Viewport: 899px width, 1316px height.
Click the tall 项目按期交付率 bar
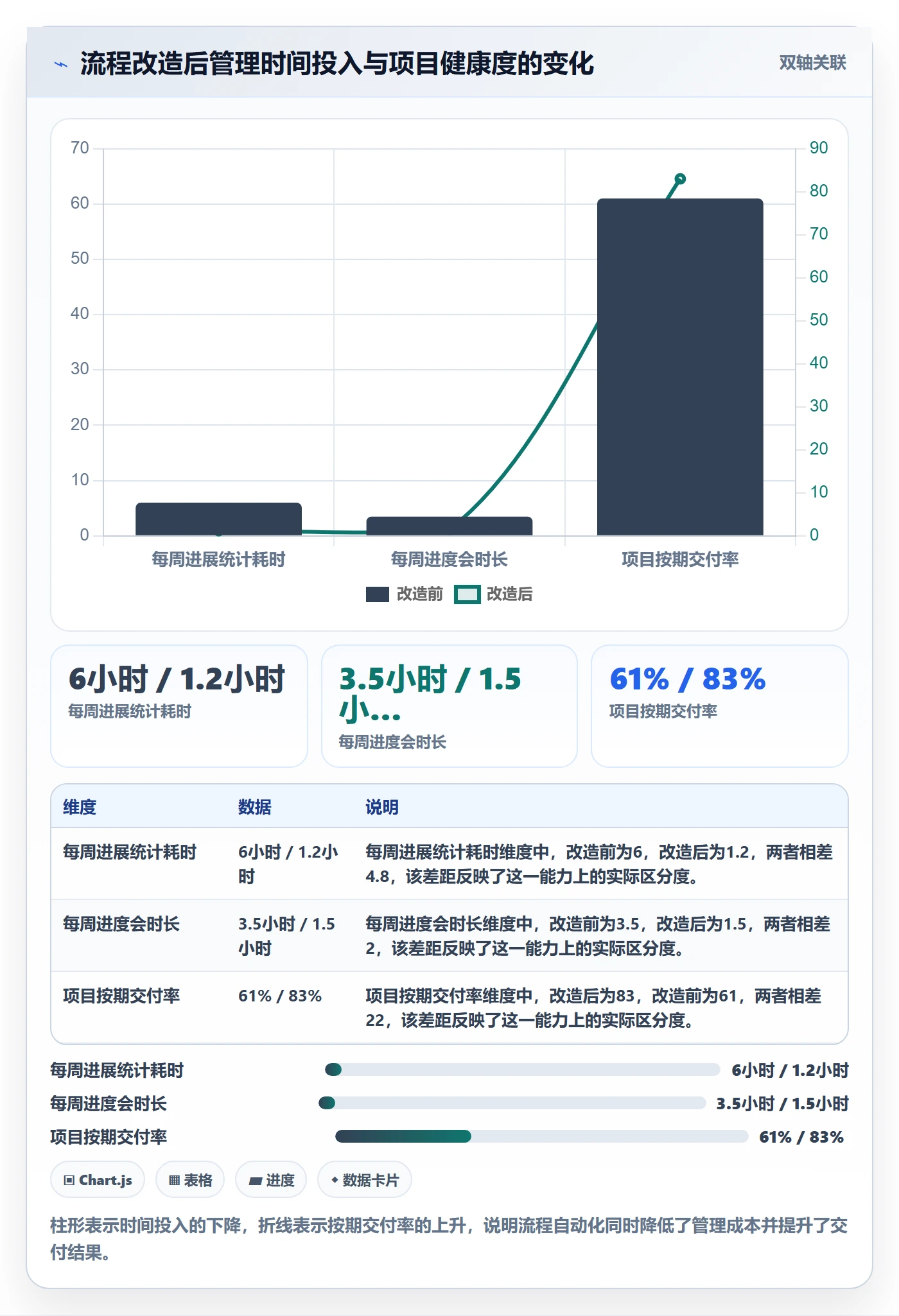(680, 367)
